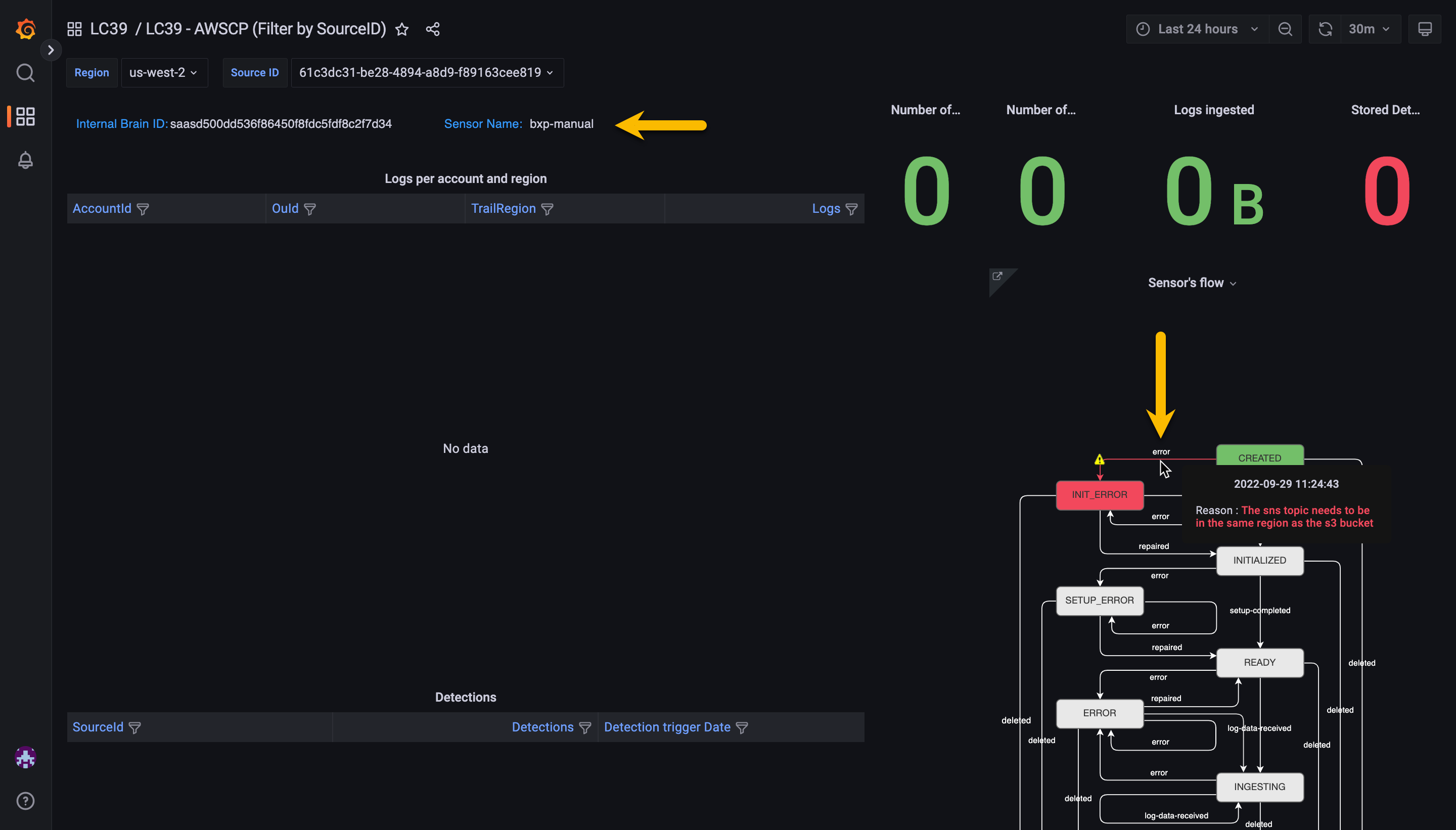The image size is (1456, 830).
Task: Filter the AccountId column
Action: coord(143,209)
